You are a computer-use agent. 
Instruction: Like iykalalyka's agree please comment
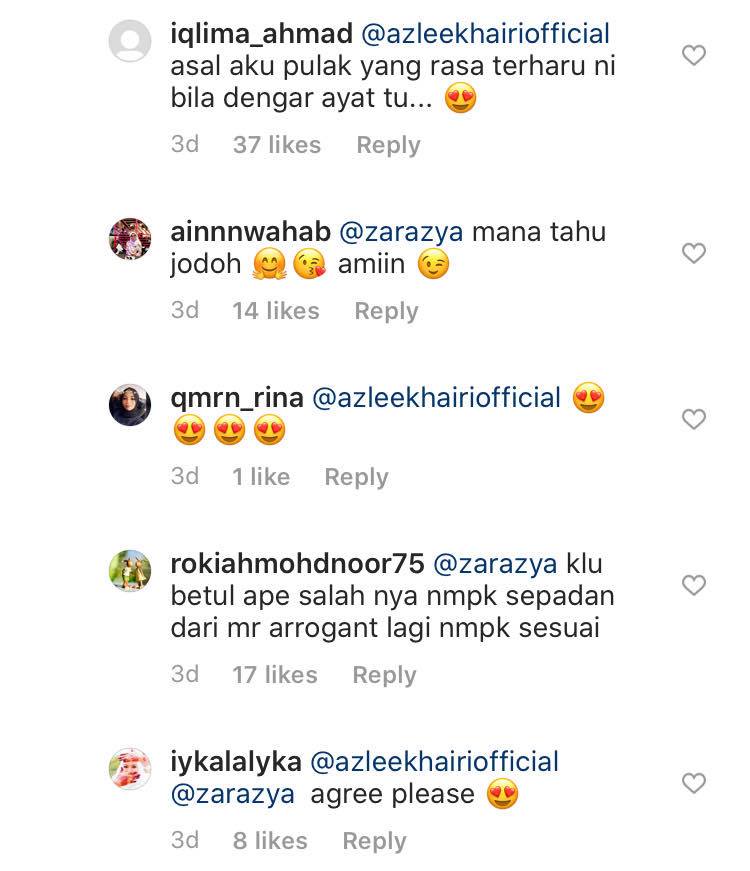[693, 783]
